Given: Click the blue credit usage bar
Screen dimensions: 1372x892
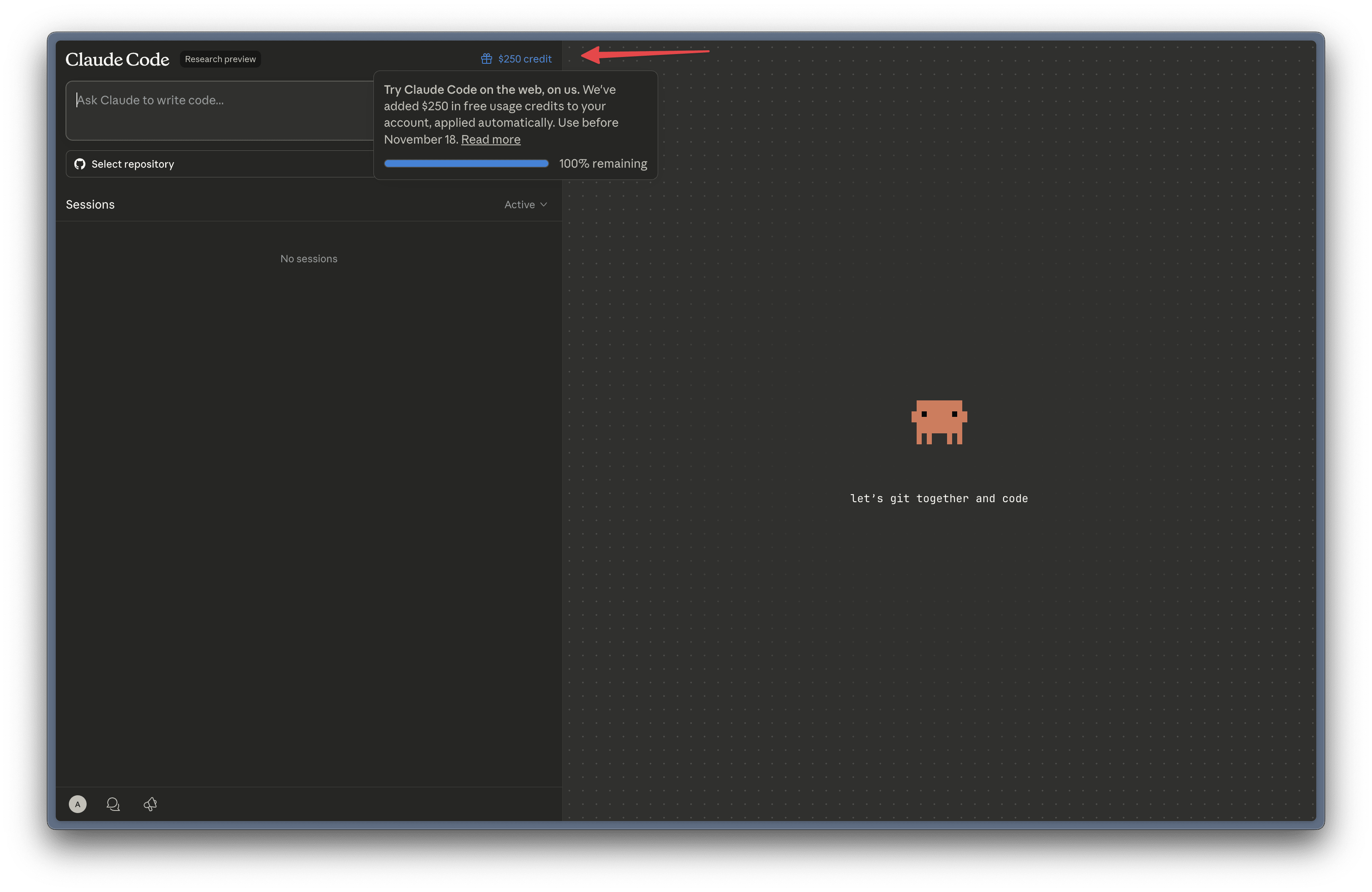Looking at the screenshot, I should [466, 163].
